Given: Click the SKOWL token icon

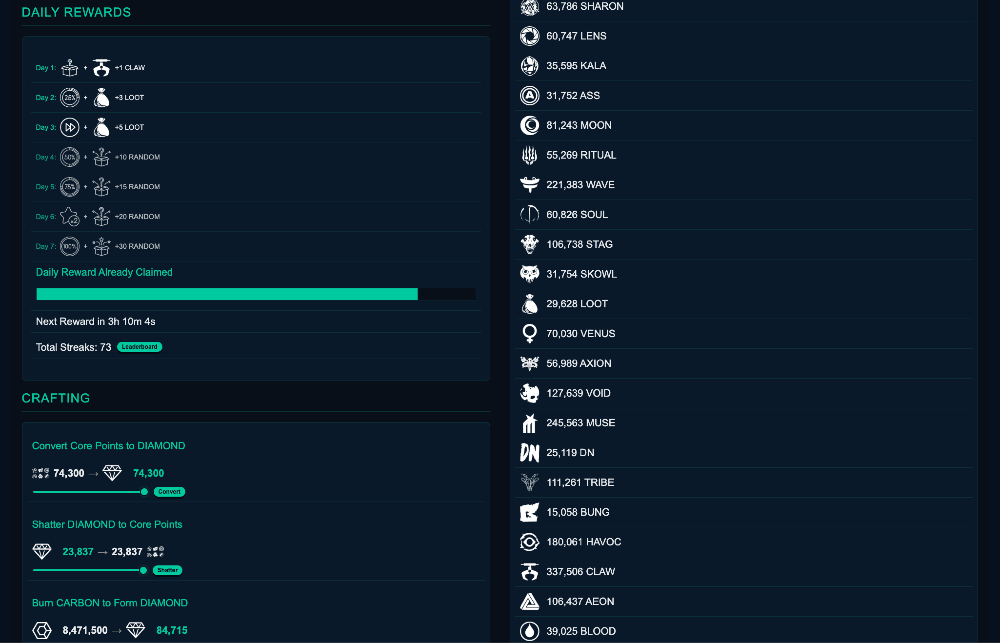Looking at the screenshot, I should (x=529, y=274).
